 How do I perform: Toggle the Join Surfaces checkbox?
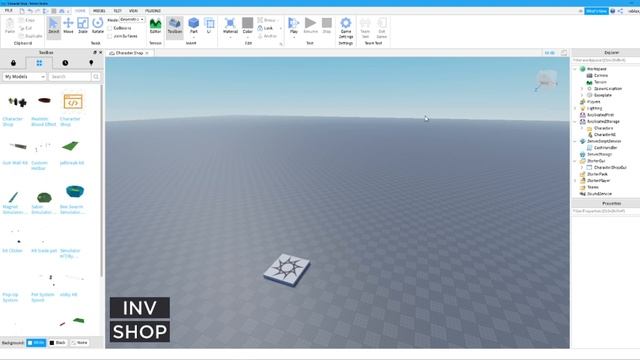[110, 36]
